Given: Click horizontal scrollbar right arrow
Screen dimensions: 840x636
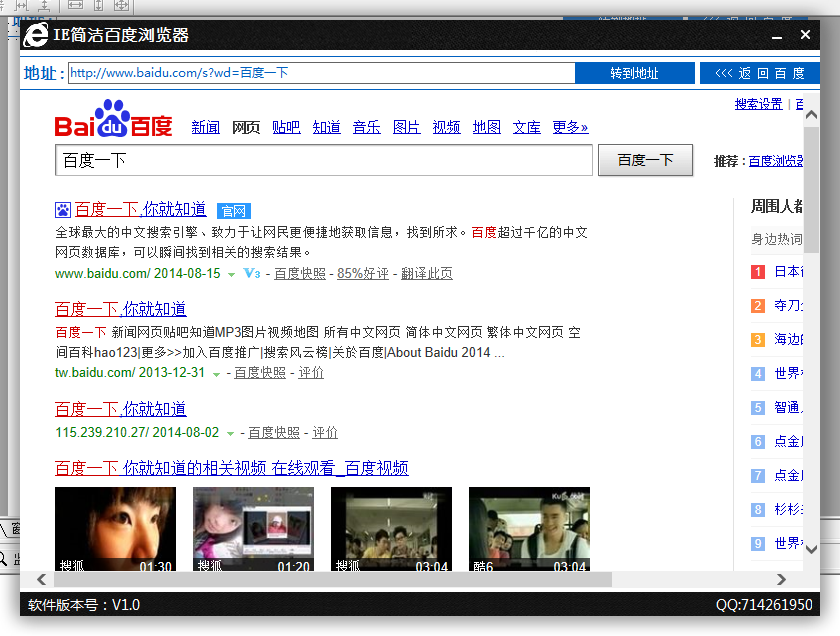Looking at the screenshot, I should point(781,579).
